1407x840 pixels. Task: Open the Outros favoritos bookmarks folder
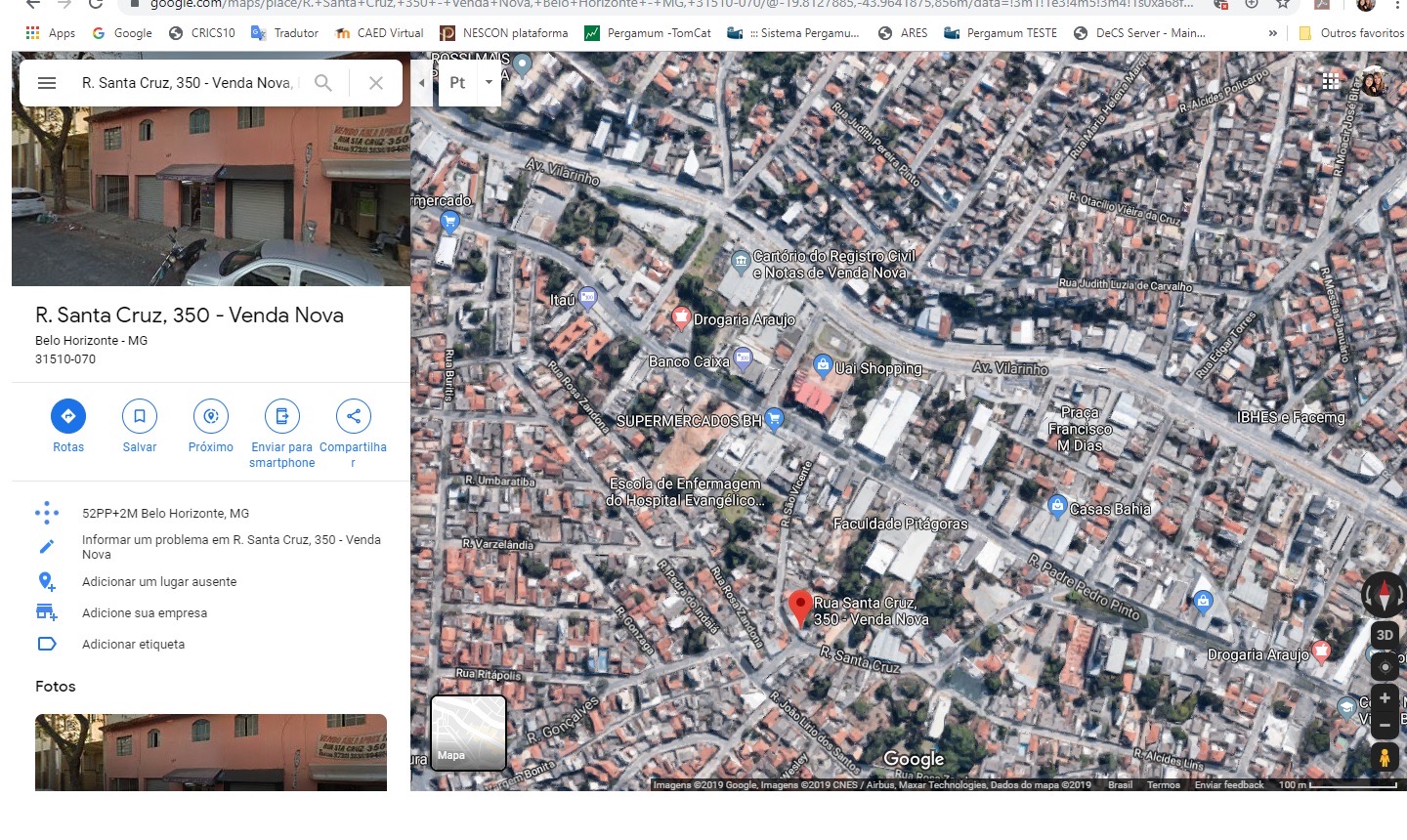tap(1351, 33)
